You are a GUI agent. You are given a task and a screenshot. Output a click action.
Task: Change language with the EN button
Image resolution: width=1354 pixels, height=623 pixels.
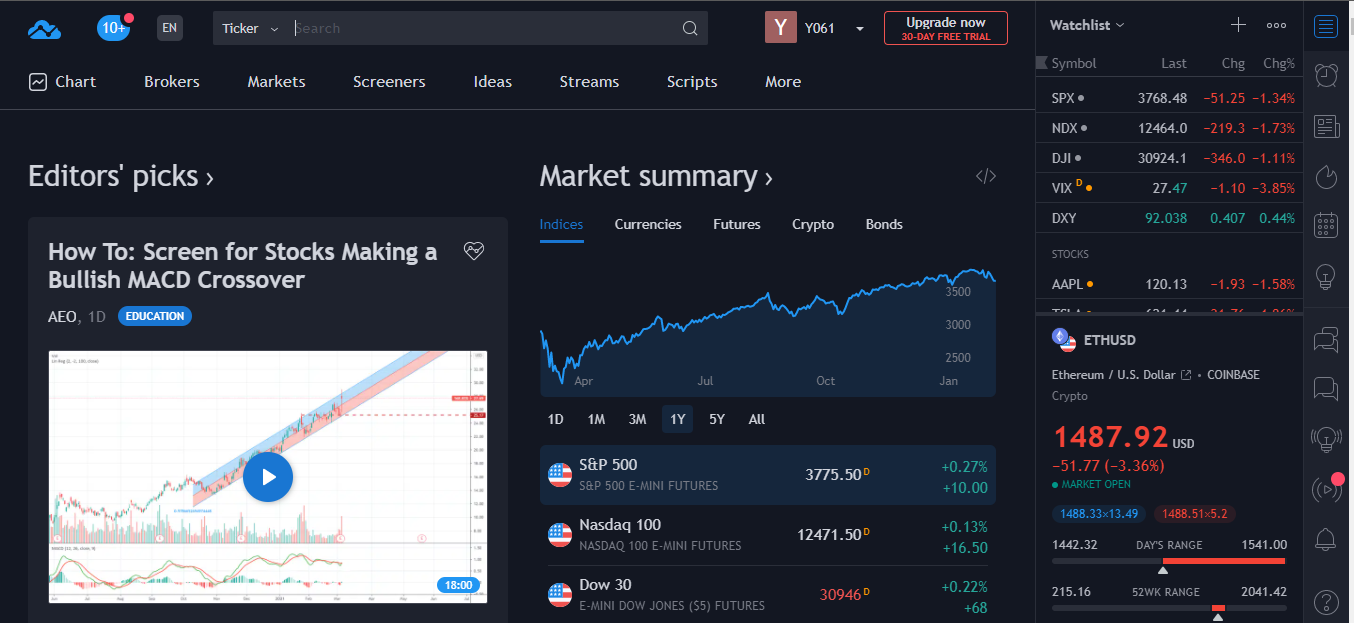click(170, 28)
